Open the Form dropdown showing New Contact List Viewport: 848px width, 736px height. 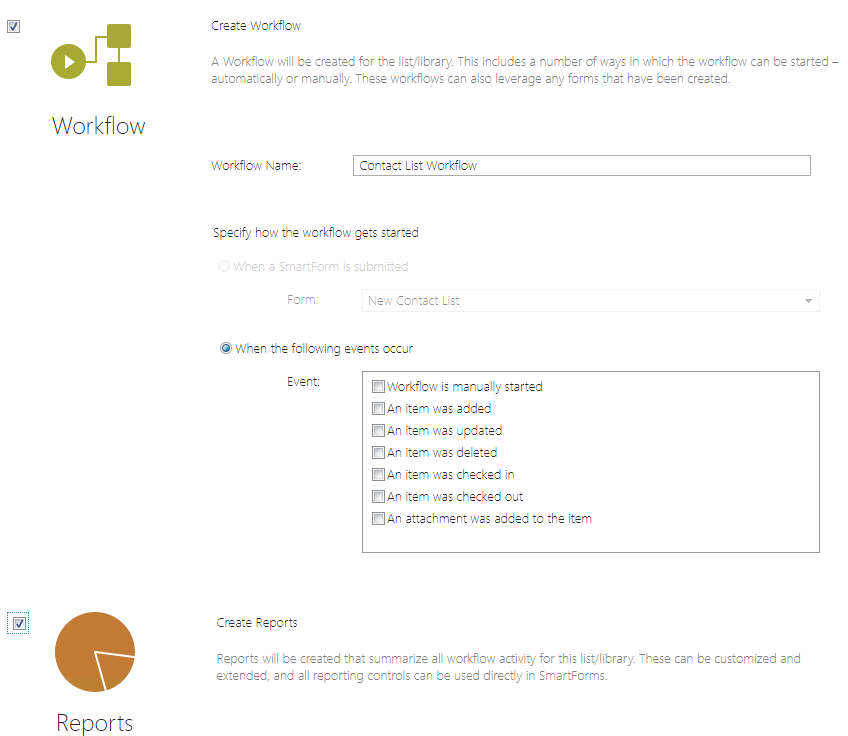(x=591, y=301)
